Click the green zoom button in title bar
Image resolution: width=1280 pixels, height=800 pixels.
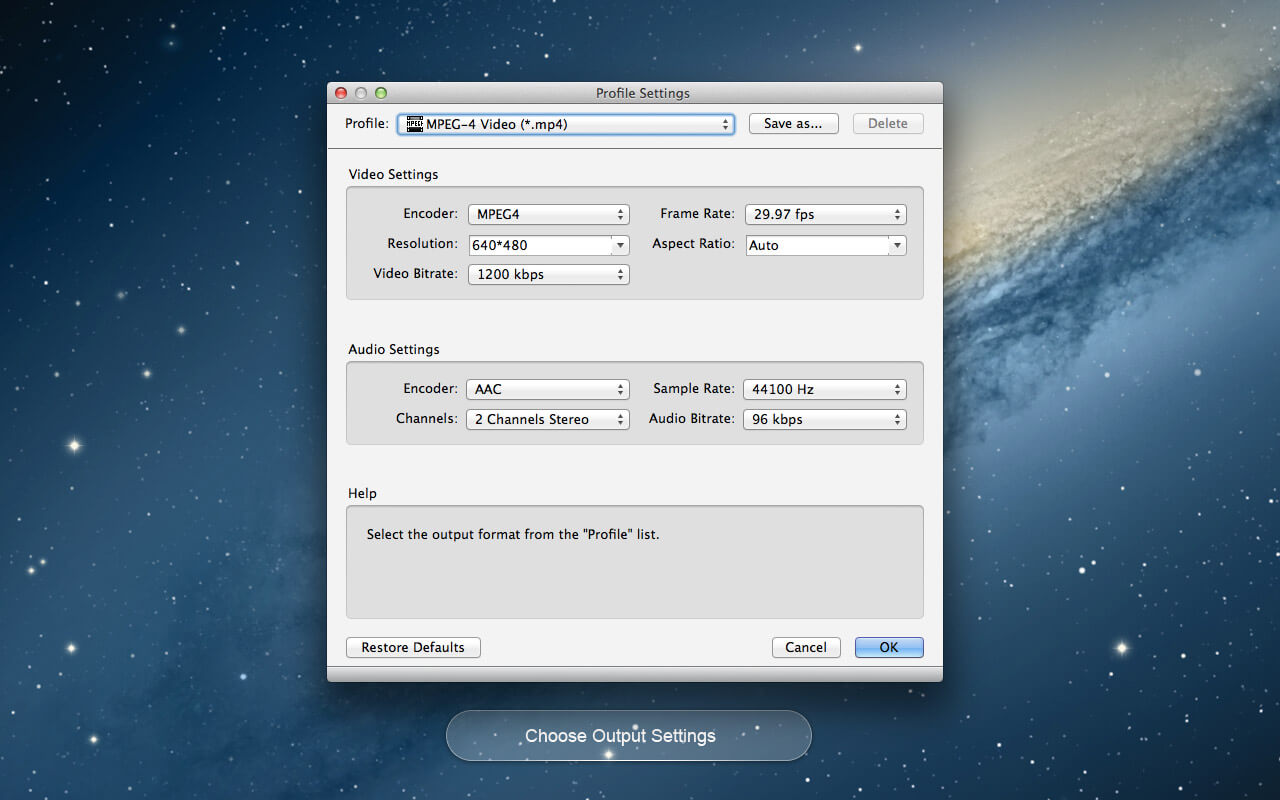381,93
